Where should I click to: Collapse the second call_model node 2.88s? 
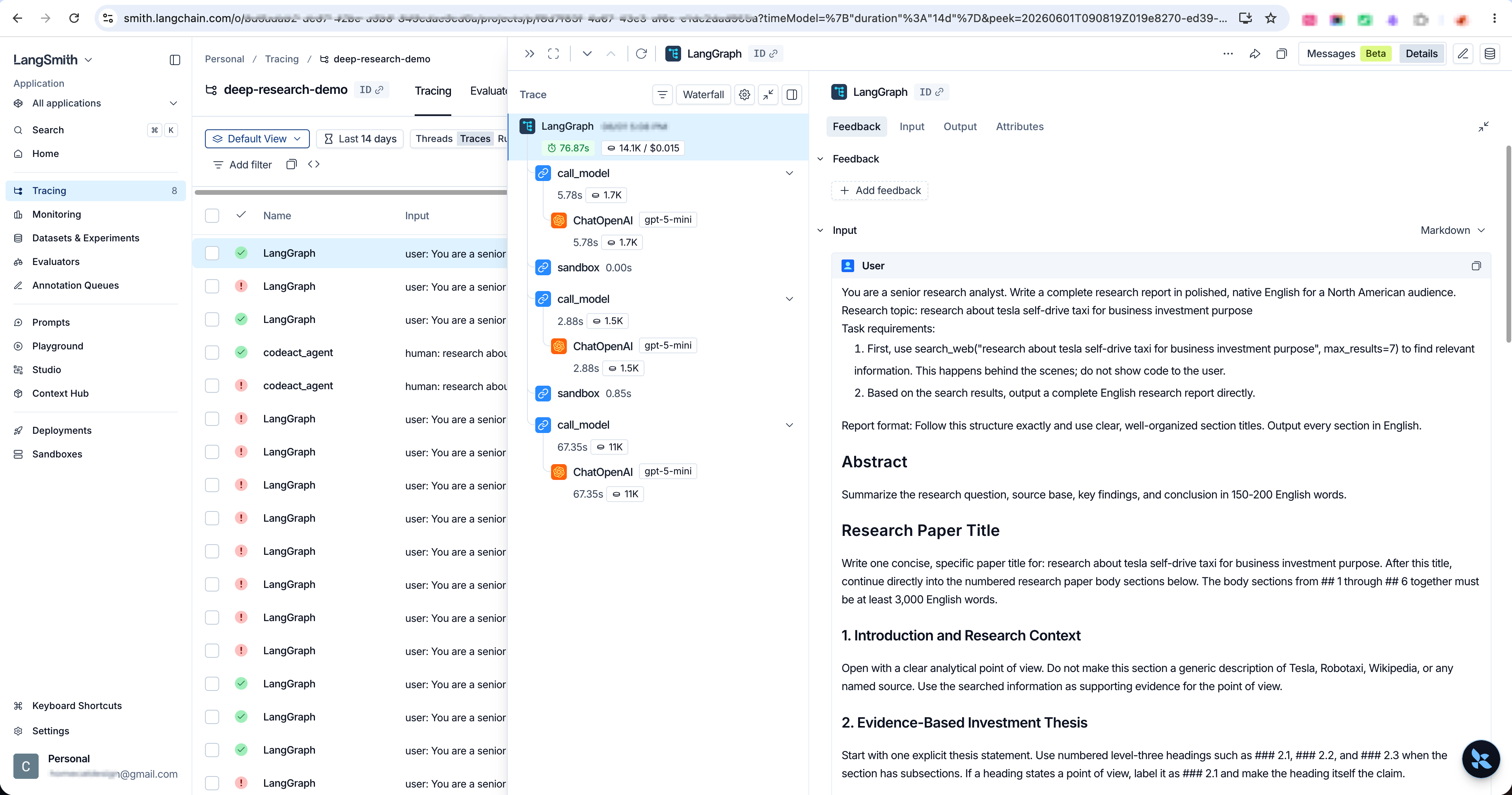[790, 299]
